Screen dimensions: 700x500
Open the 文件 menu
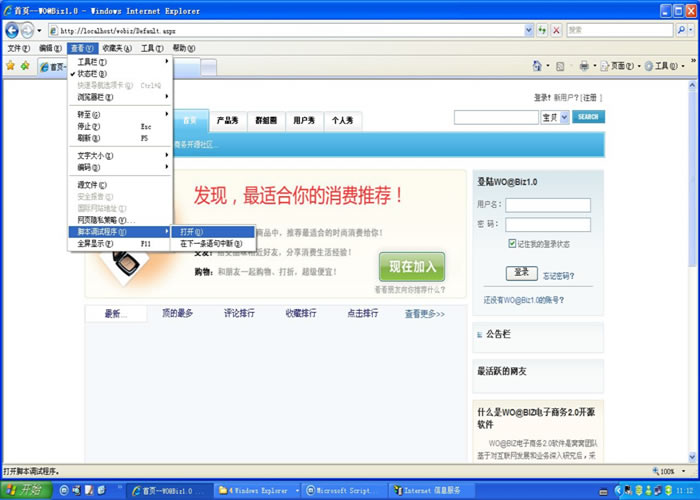pyautogui.click(x=18, y=48)
